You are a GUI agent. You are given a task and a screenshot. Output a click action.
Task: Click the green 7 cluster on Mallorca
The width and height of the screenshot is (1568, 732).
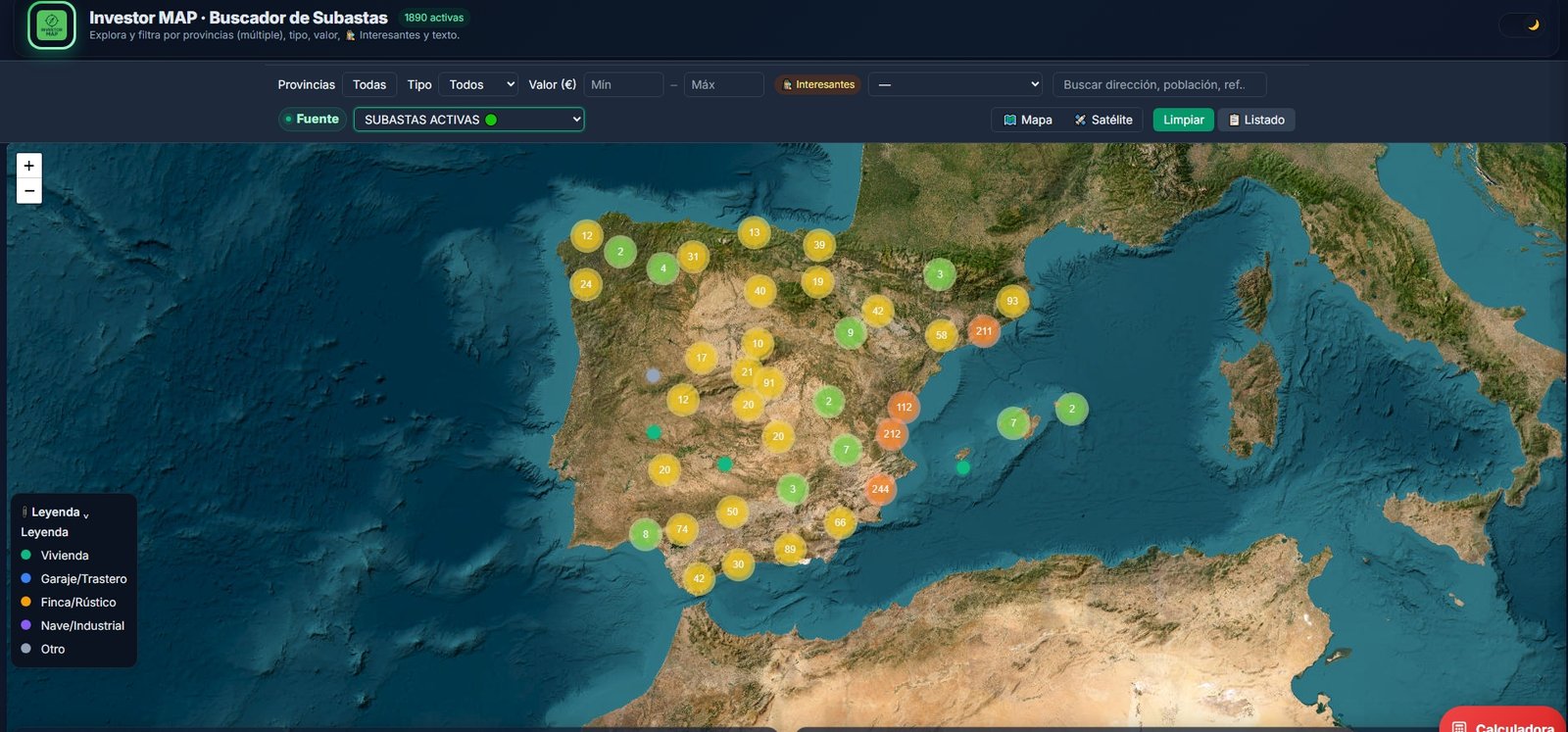point(1013,423)
